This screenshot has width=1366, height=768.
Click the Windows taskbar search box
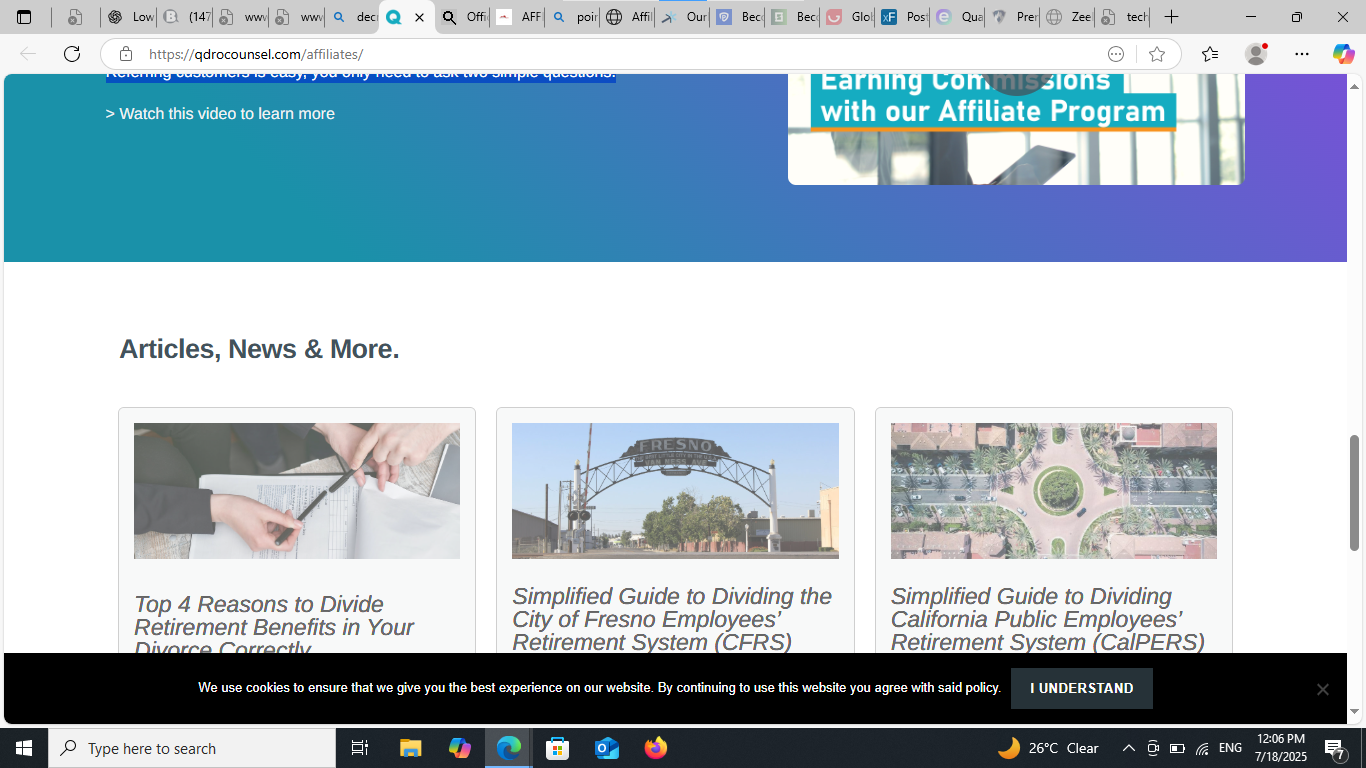(x=192, y=748)
